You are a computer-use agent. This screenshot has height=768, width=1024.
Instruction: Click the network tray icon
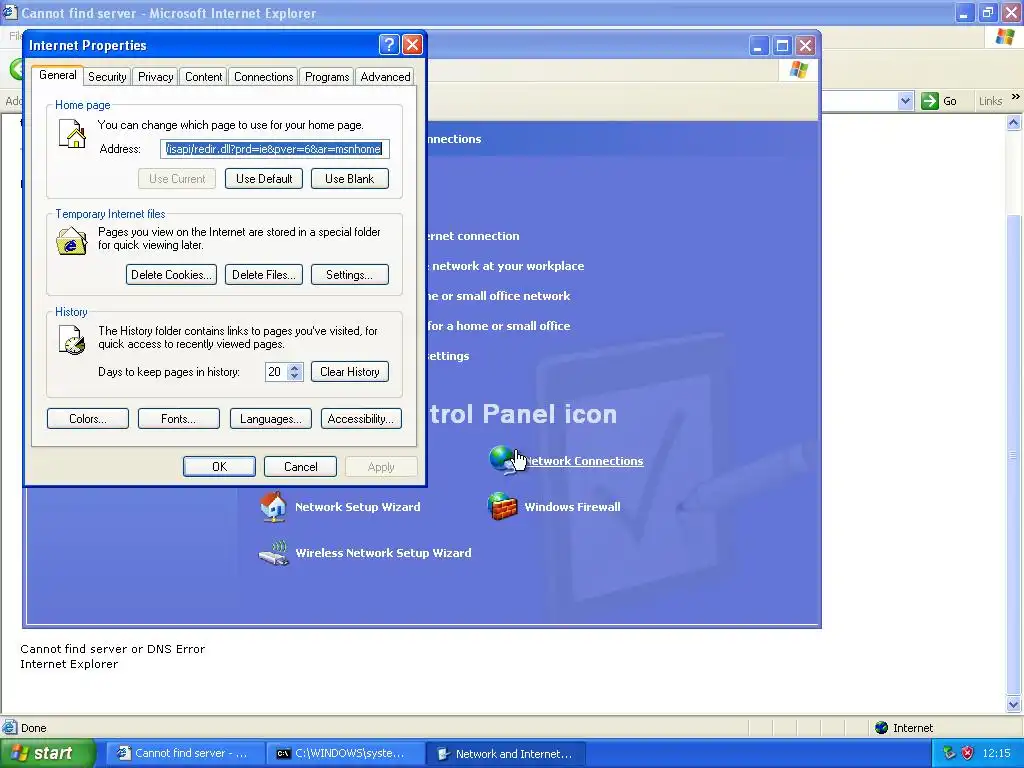click(949, 753)
